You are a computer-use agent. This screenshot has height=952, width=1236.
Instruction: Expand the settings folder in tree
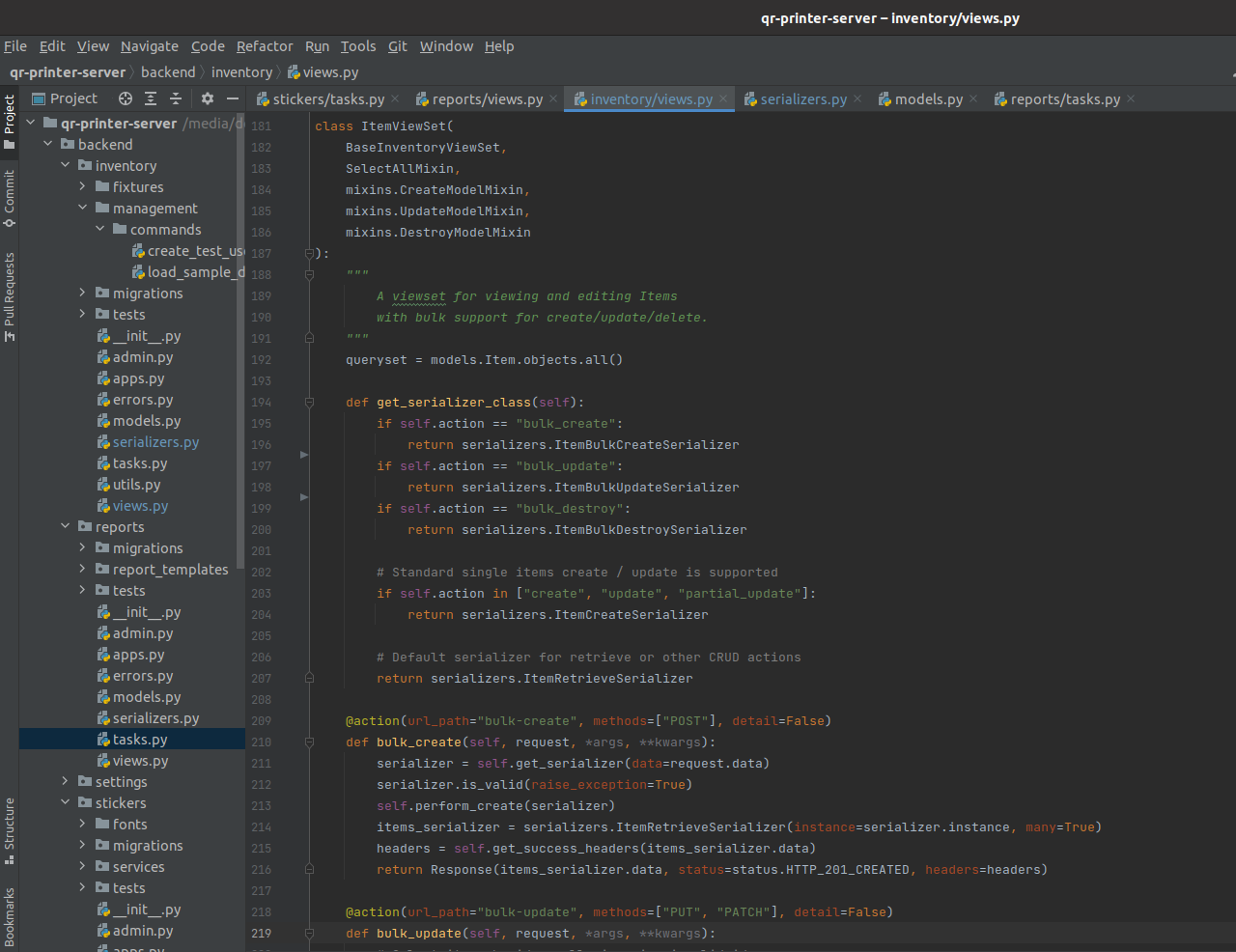pos(66,782)
